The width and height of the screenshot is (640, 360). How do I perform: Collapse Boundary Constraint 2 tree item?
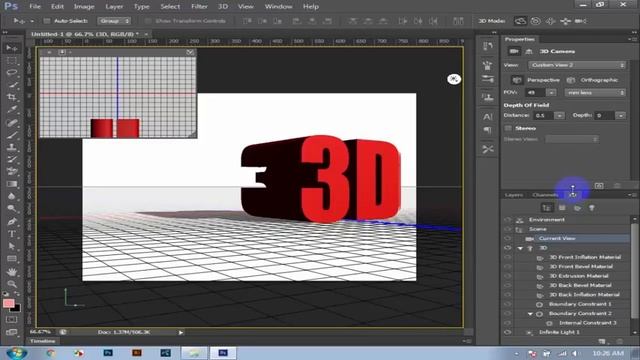530,314
